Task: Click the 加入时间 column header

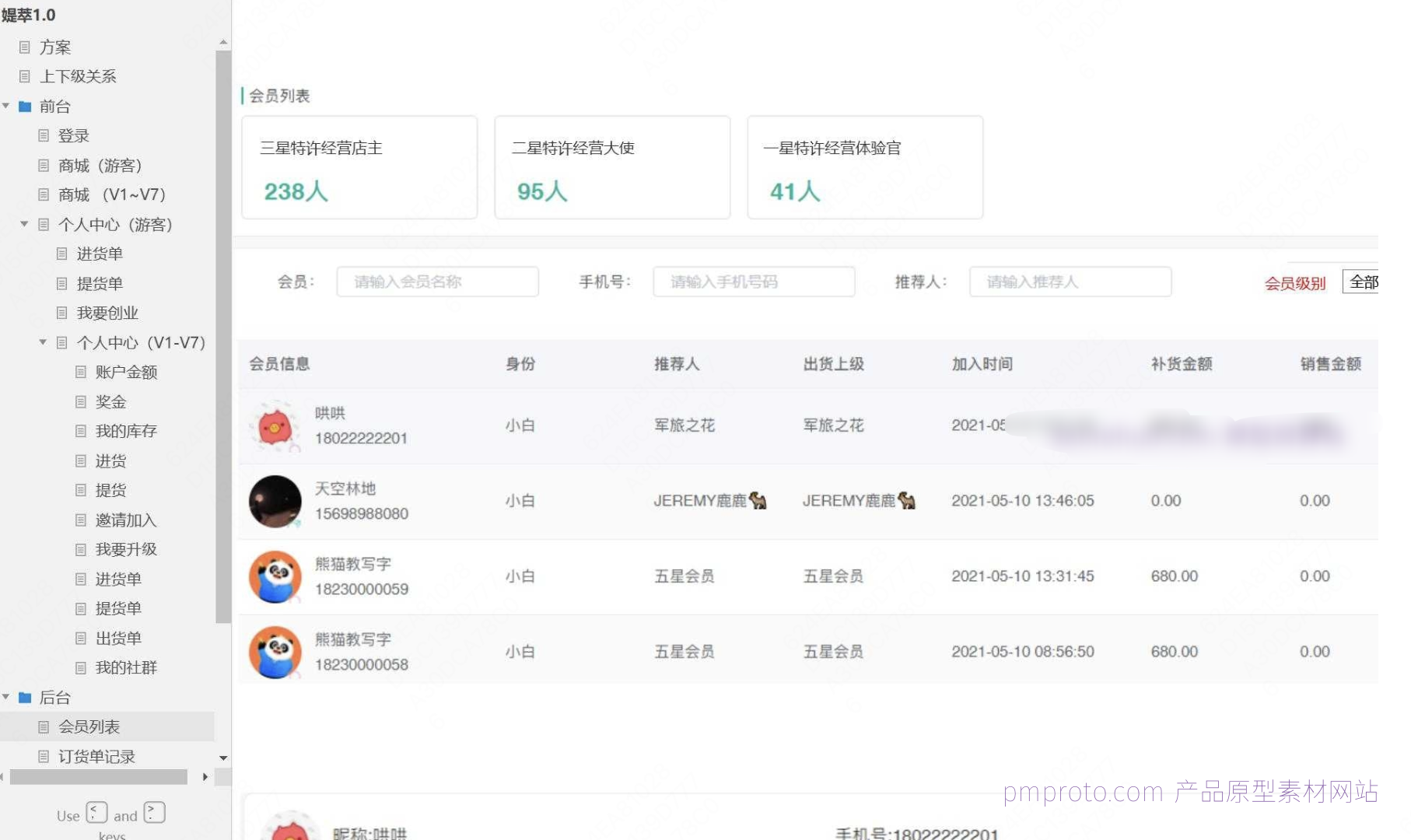Action: pos(982,363)
